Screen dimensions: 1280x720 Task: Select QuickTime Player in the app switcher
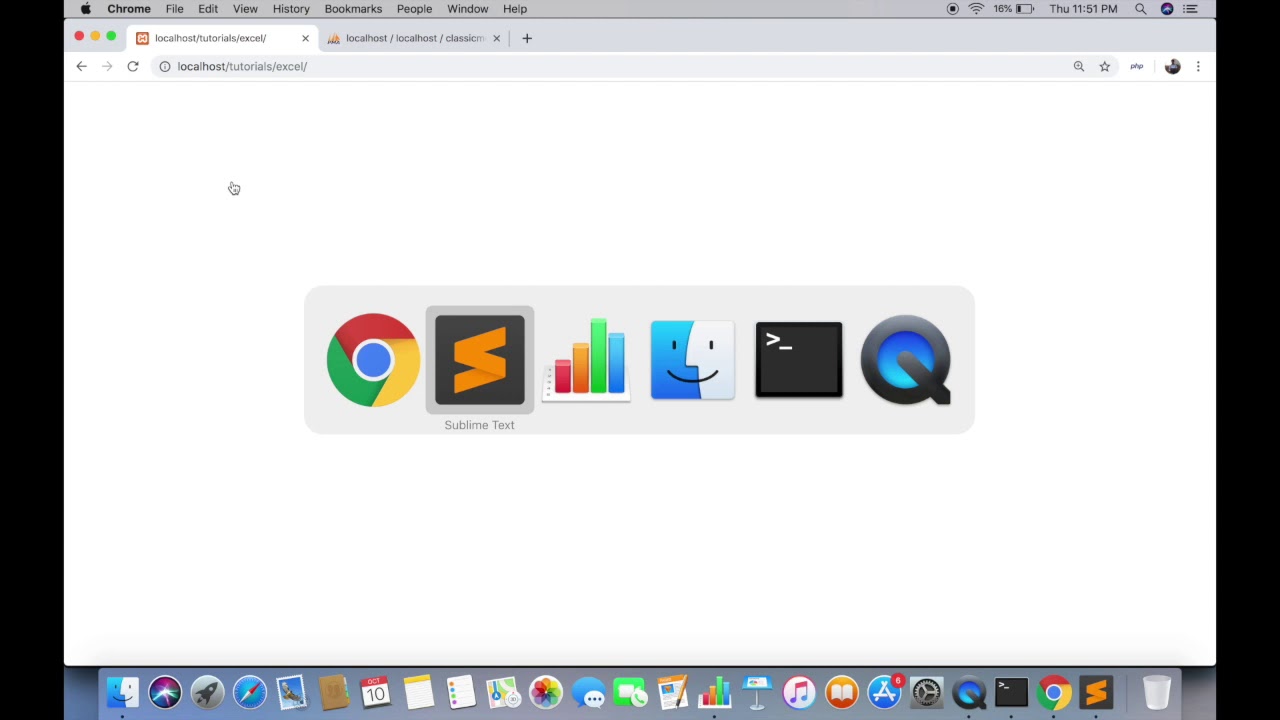tap(906, 360)
